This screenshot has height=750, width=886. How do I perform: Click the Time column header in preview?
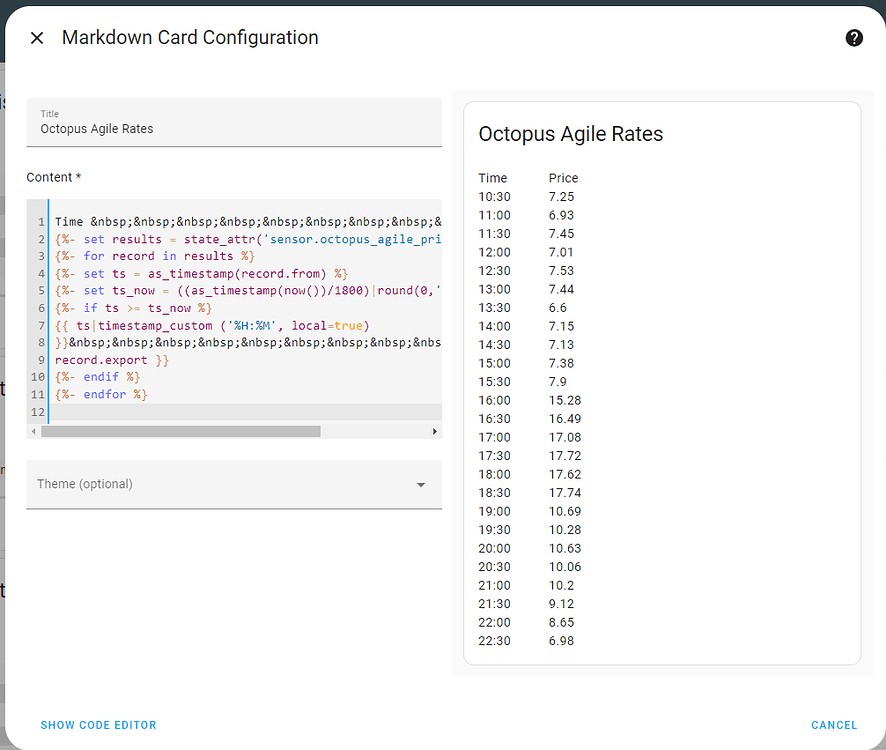coord(491,178)
